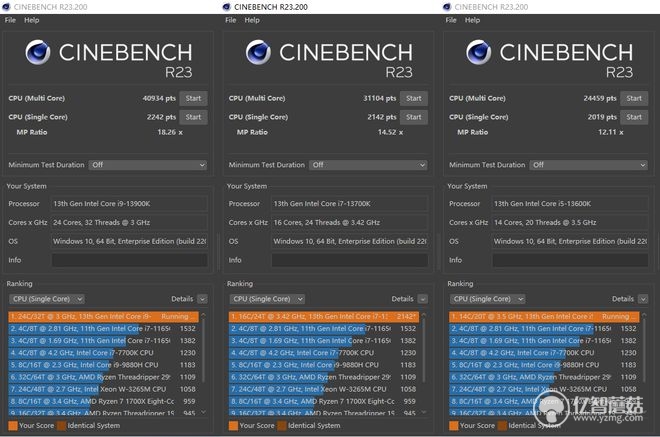Click 16 Cores, 24 Threads @ 3.42 GHz field
Viewport: 660px width, 437px height.
pyautogui.click(x=350, y=223)
